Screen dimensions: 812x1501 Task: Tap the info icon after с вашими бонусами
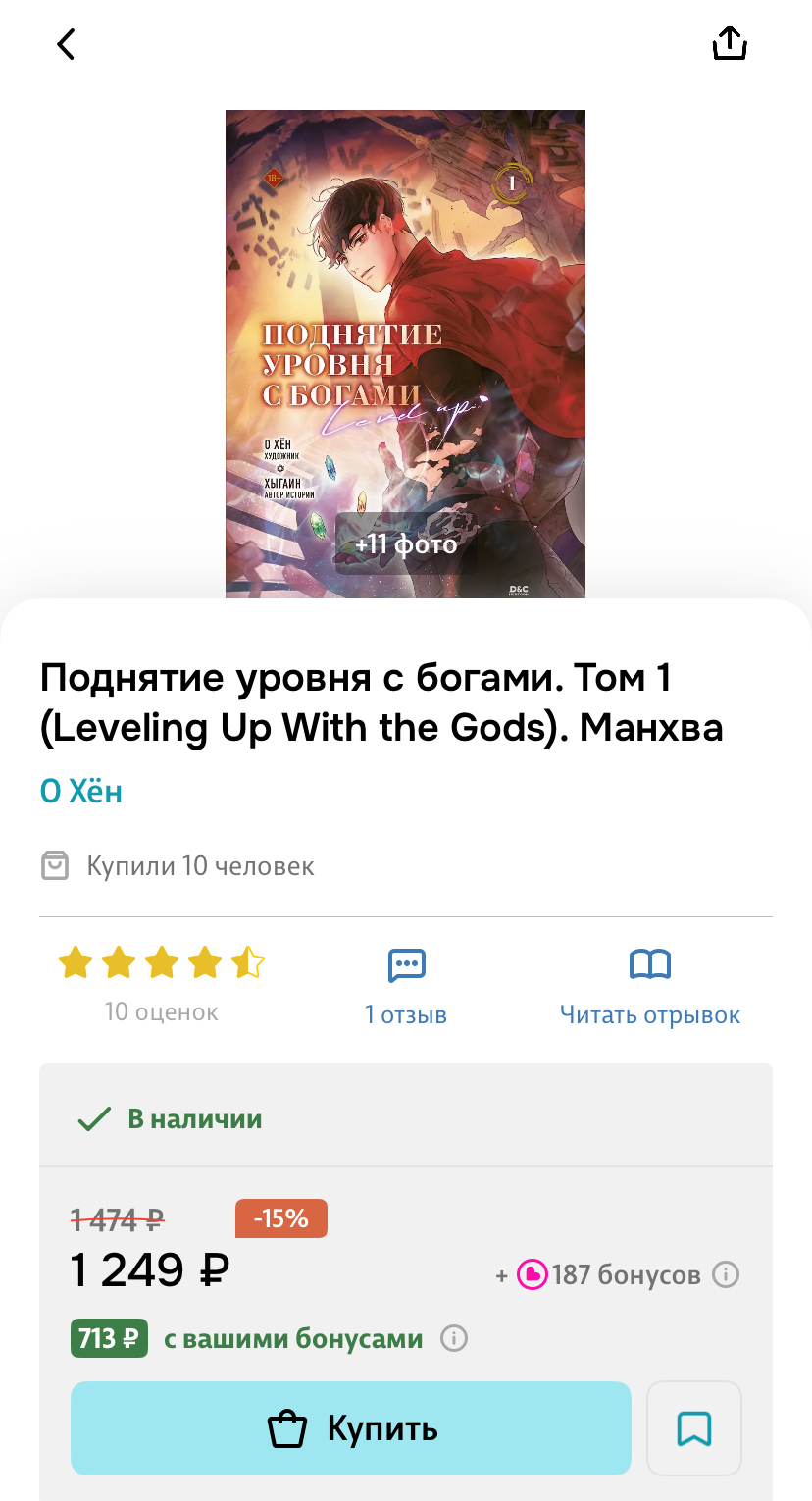click(x=453, y=1338)
